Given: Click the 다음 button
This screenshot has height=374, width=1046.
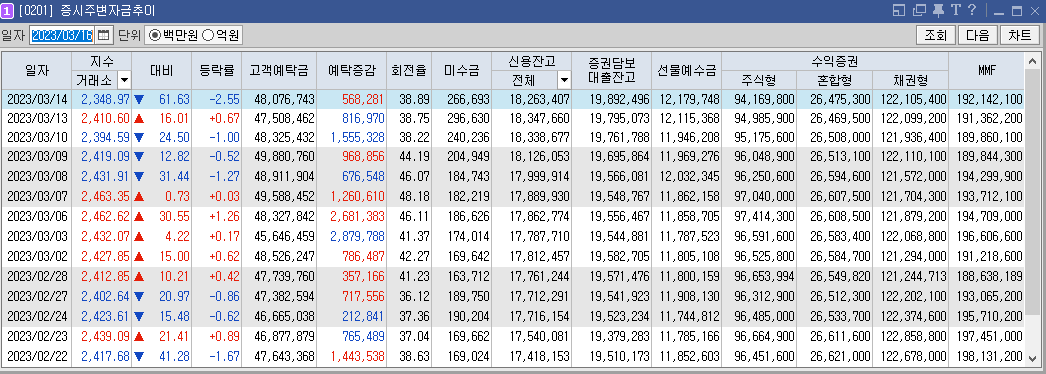Looking at the screenshot, I should coord(978,35).
